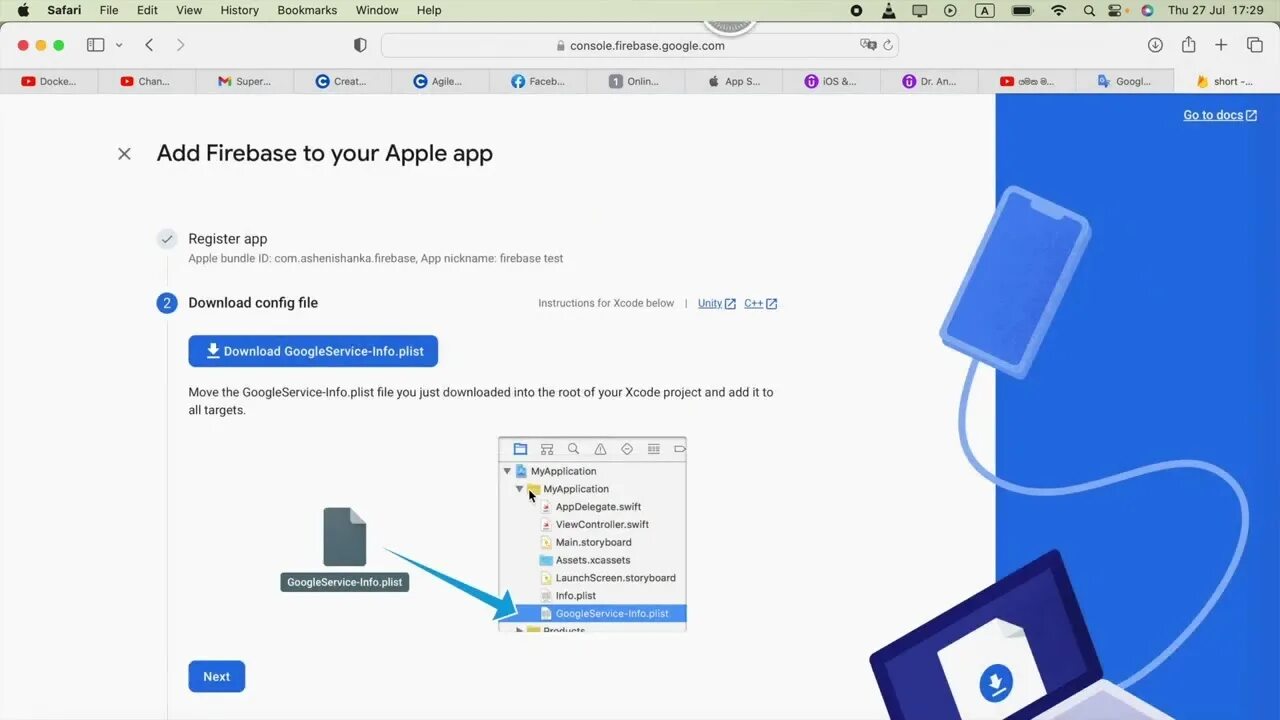1280x720 pixels.
Task: Open the Wi-Fi menu
Action: pos(1058,10)
